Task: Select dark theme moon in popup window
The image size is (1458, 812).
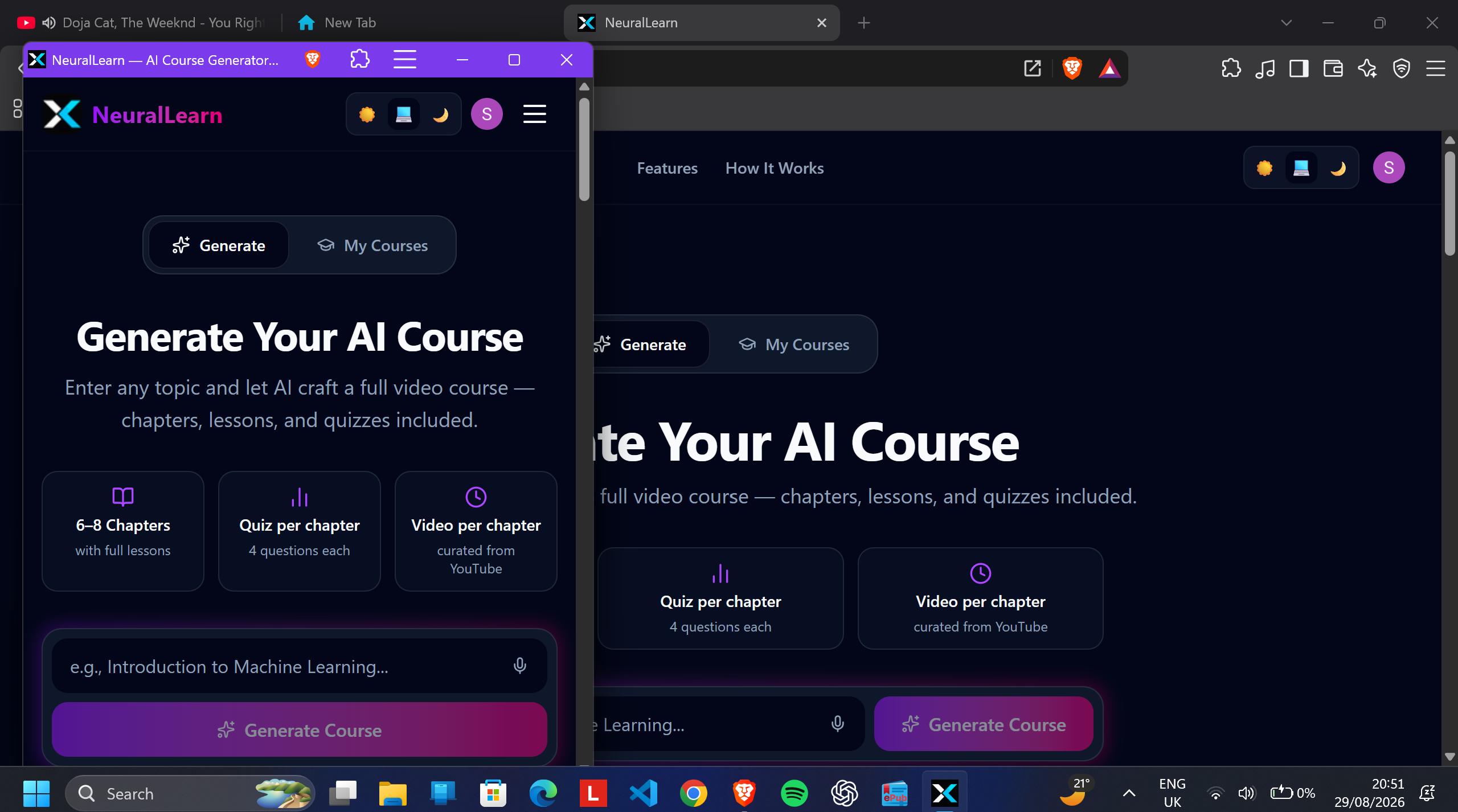Action: (440, 114)
